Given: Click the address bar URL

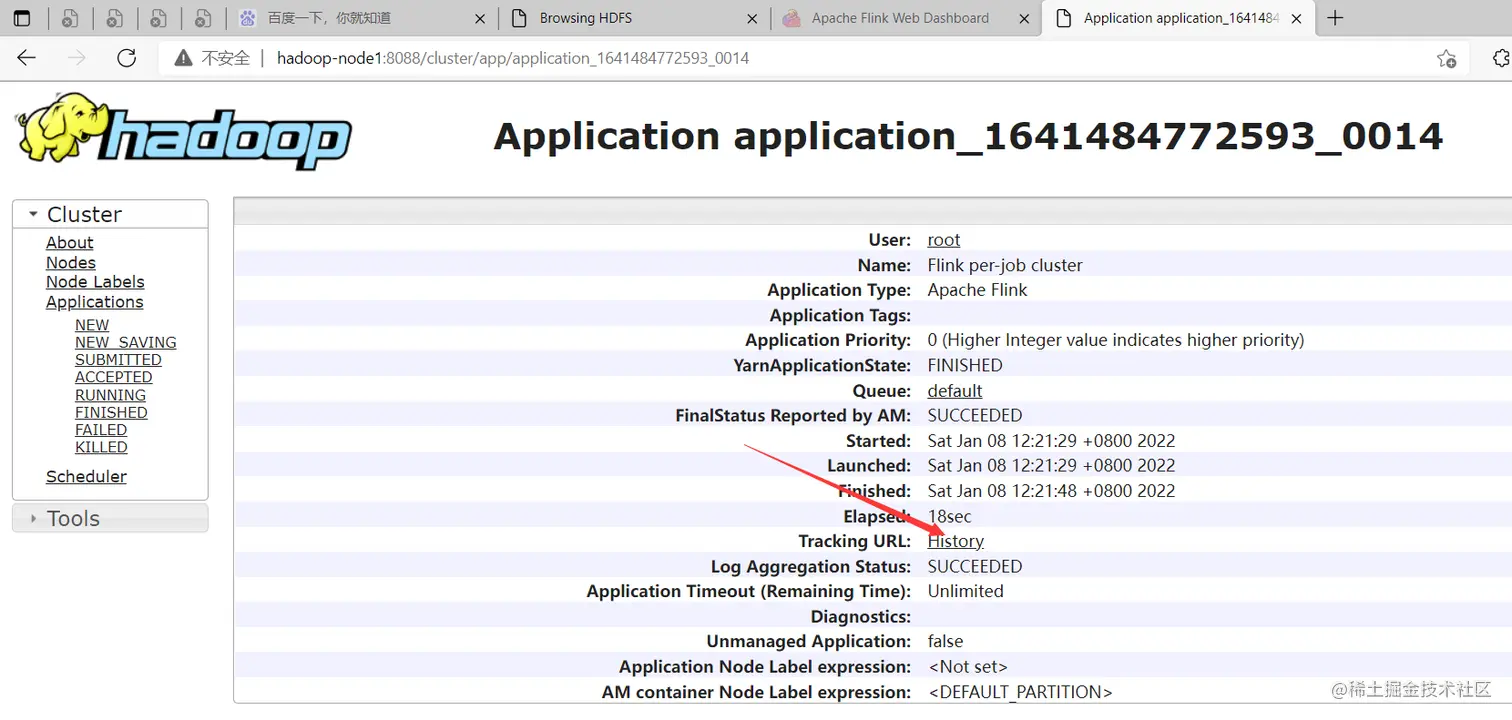Looking at the screenshot, I should [513, 58].
